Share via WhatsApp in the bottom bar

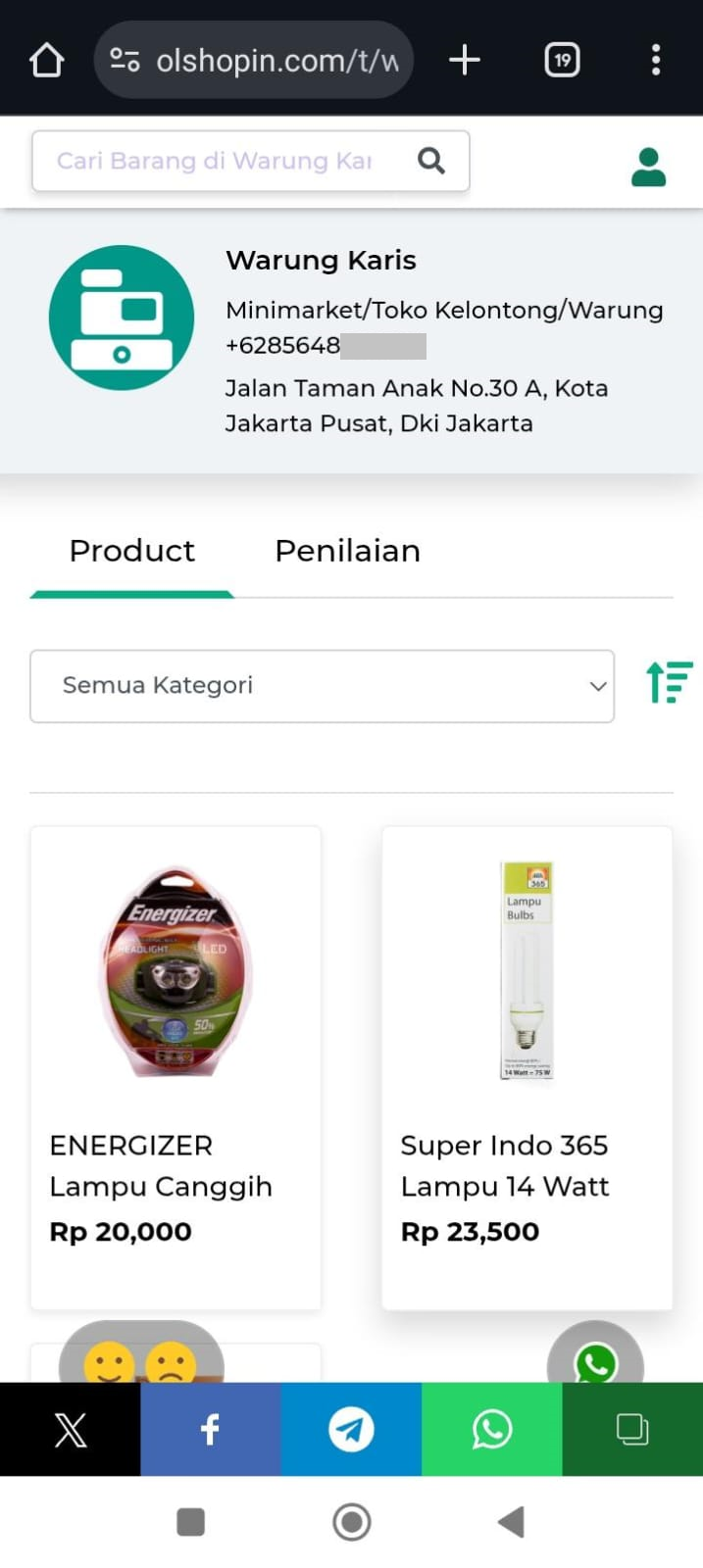tap(491, 1430)
